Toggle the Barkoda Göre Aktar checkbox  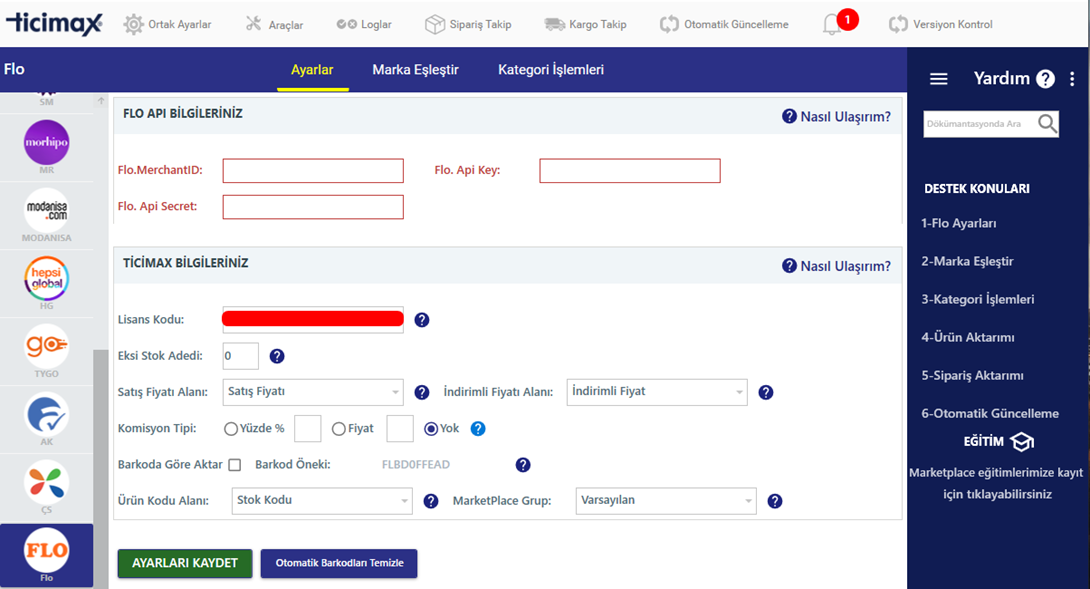(x=235, y=465)
